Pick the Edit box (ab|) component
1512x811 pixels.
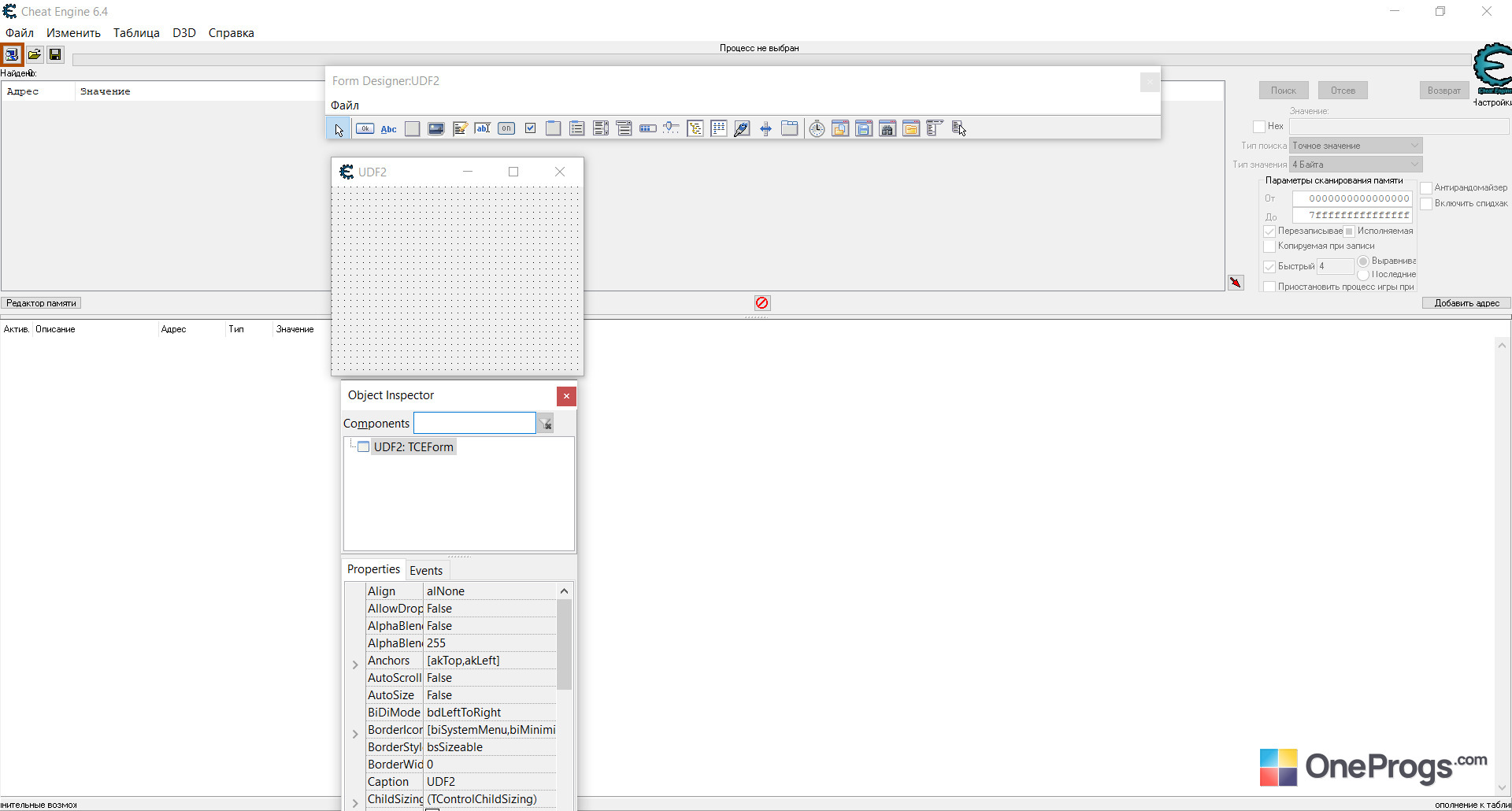click(x=483, y=129)
